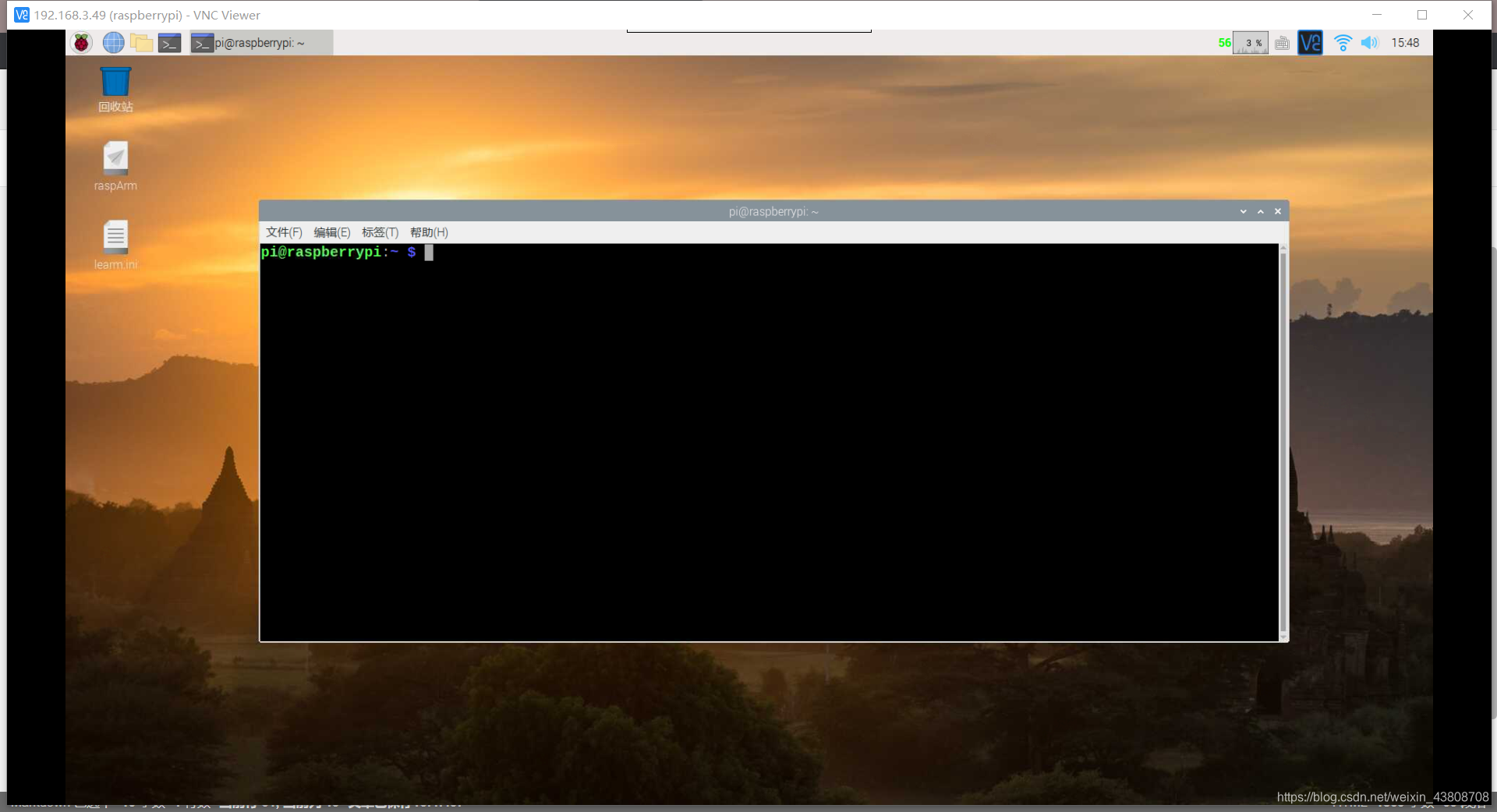Viewport: 1497px width, 812px height.
Task: Launch terminal from the panel shortcut
Action: pyautogui.click(x=170, y=43)
